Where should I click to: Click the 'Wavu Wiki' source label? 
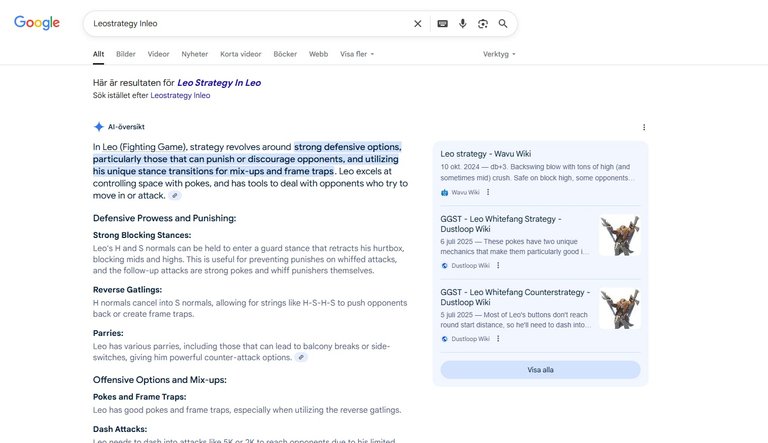coord(465,193)
